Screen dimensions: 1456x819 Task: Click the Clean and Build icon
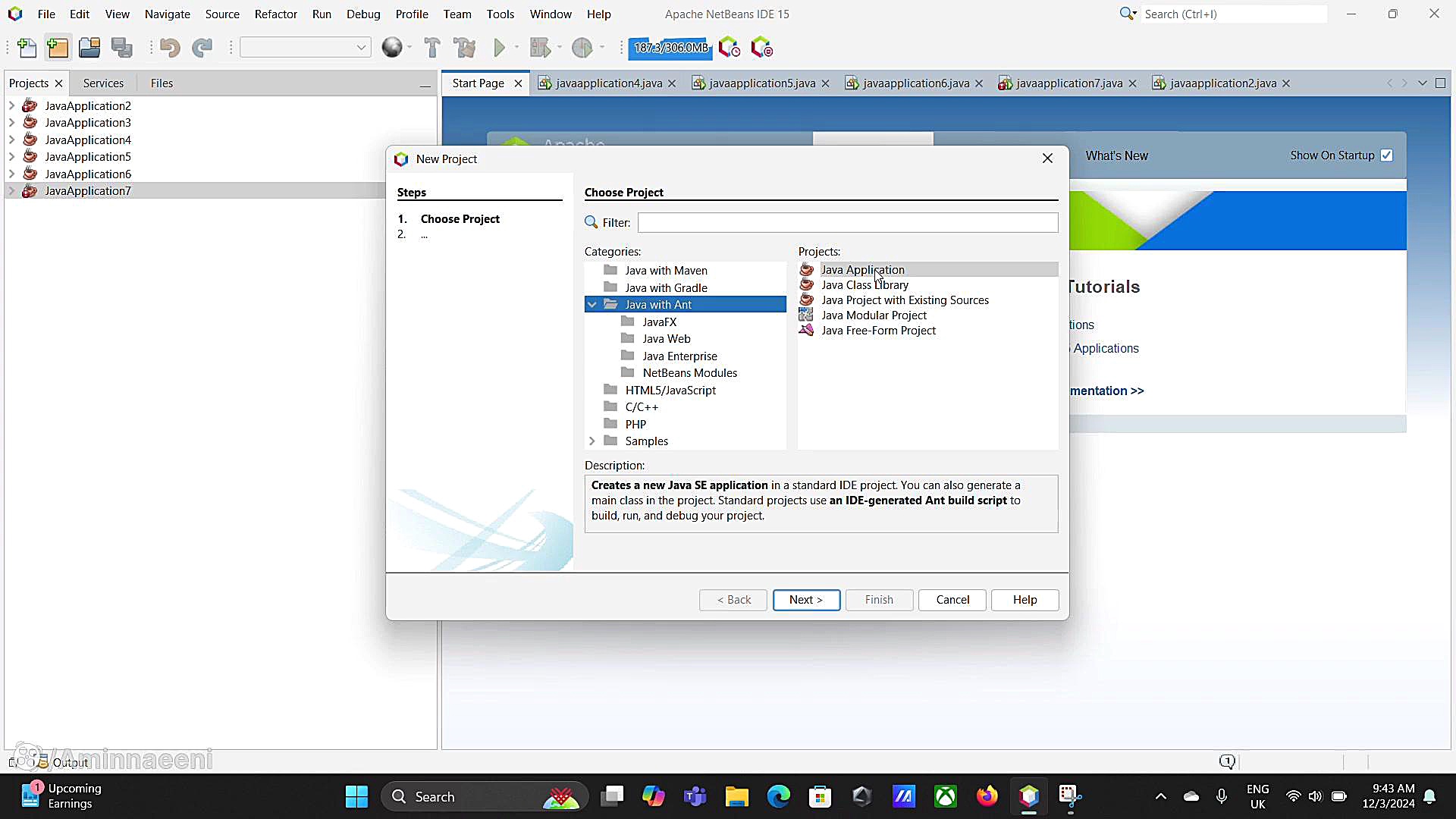(x=464, y=48)
